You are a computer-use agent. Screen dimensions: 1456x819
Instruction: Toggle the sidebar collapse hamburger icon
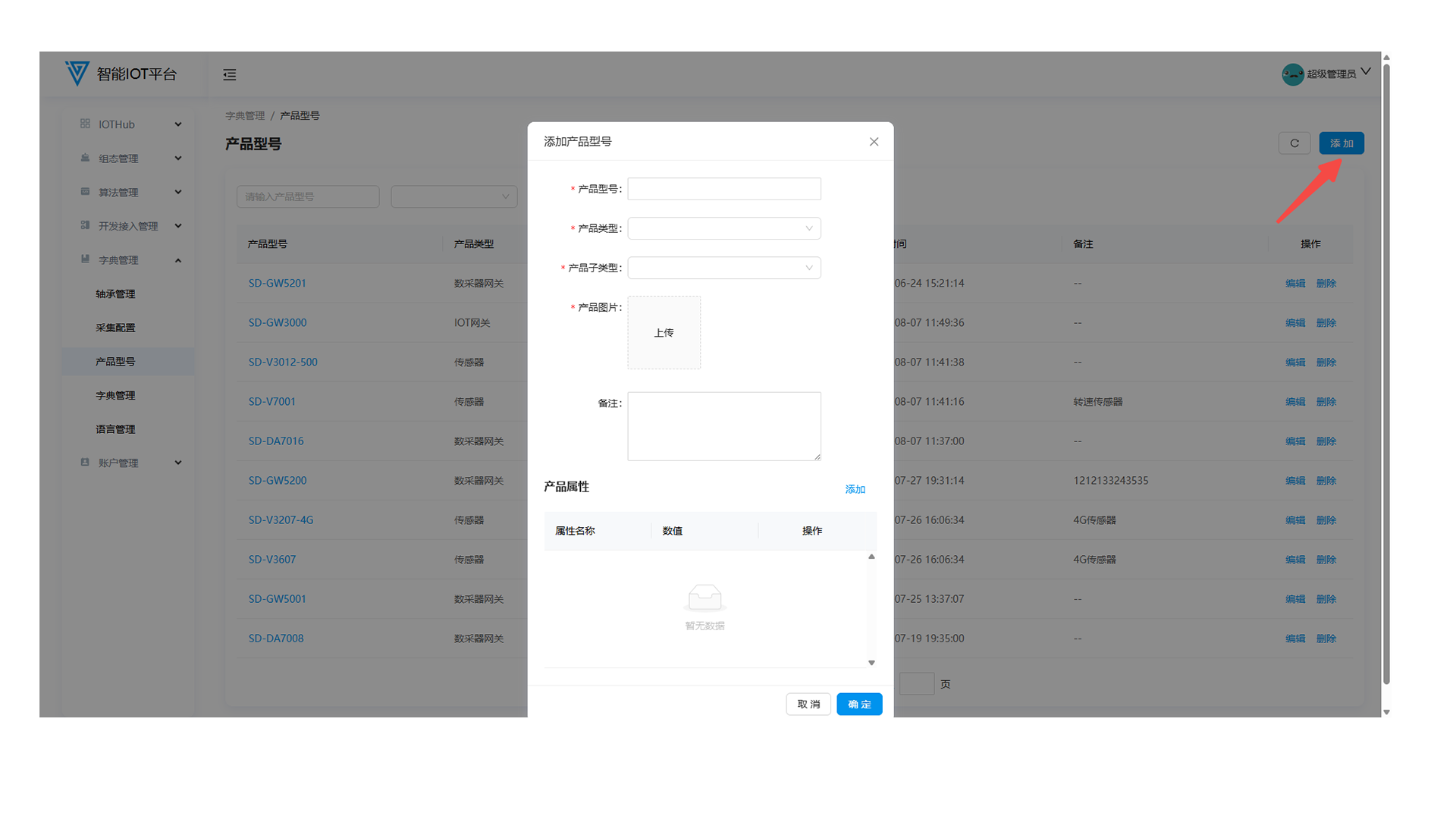[230, 74]
